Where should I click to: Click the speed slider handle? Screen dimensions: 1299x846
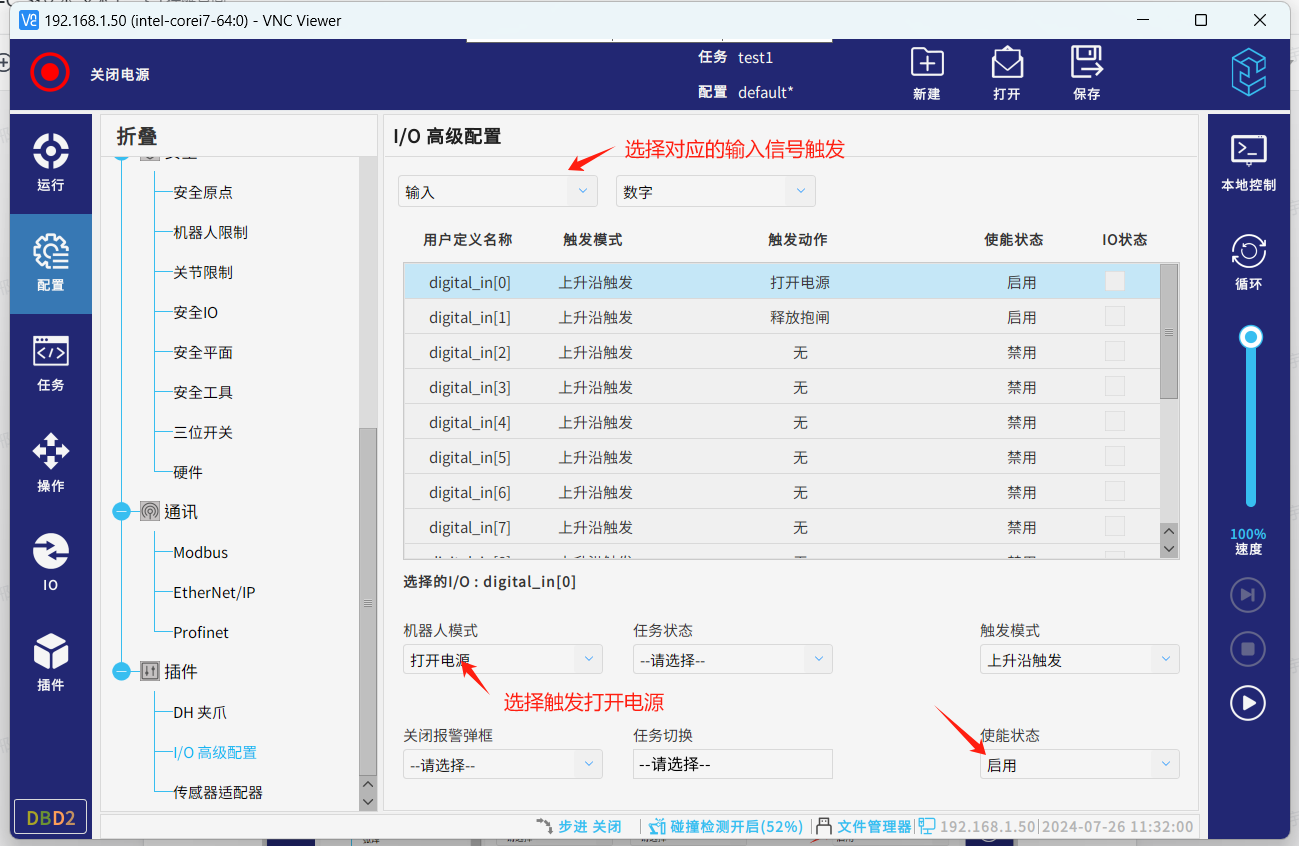tap(1250, 338)
